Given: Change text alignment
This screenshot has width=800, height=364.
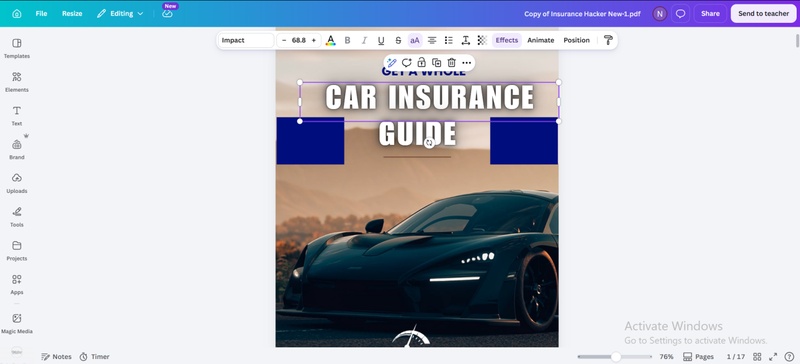Looking at the screenshot, I should point(432,40).
